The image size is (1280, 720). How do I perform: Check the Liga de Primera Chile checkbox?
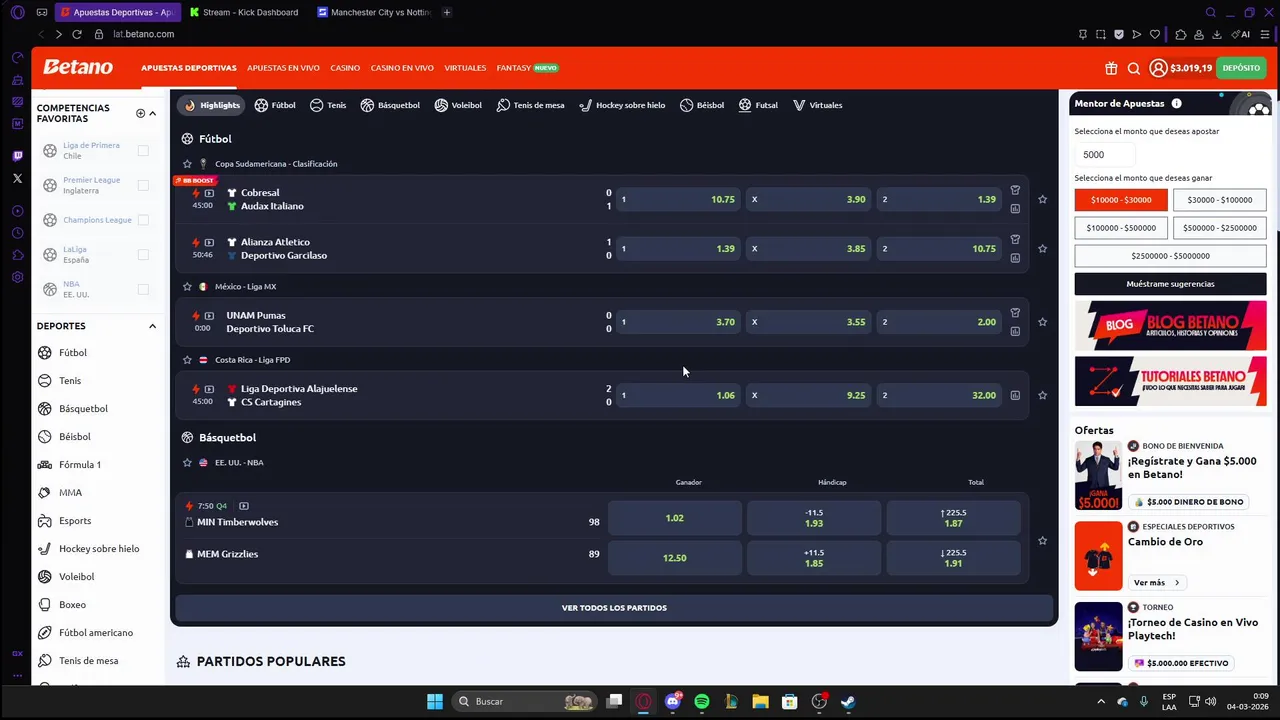coord(143,151)
